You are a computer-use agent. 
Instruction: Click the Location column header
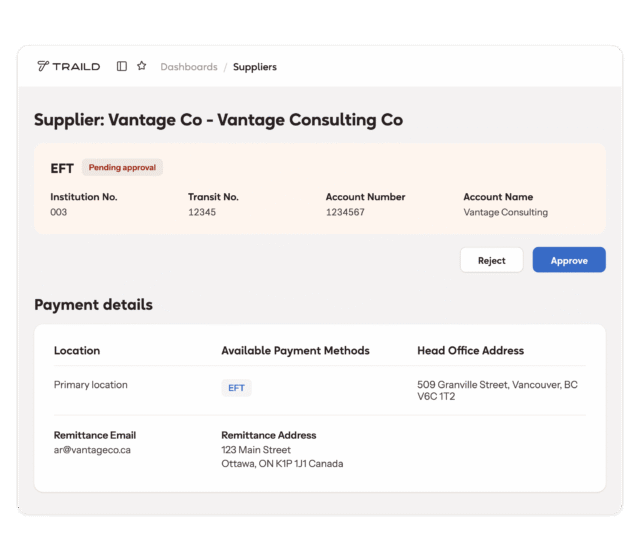click(77, 351)
